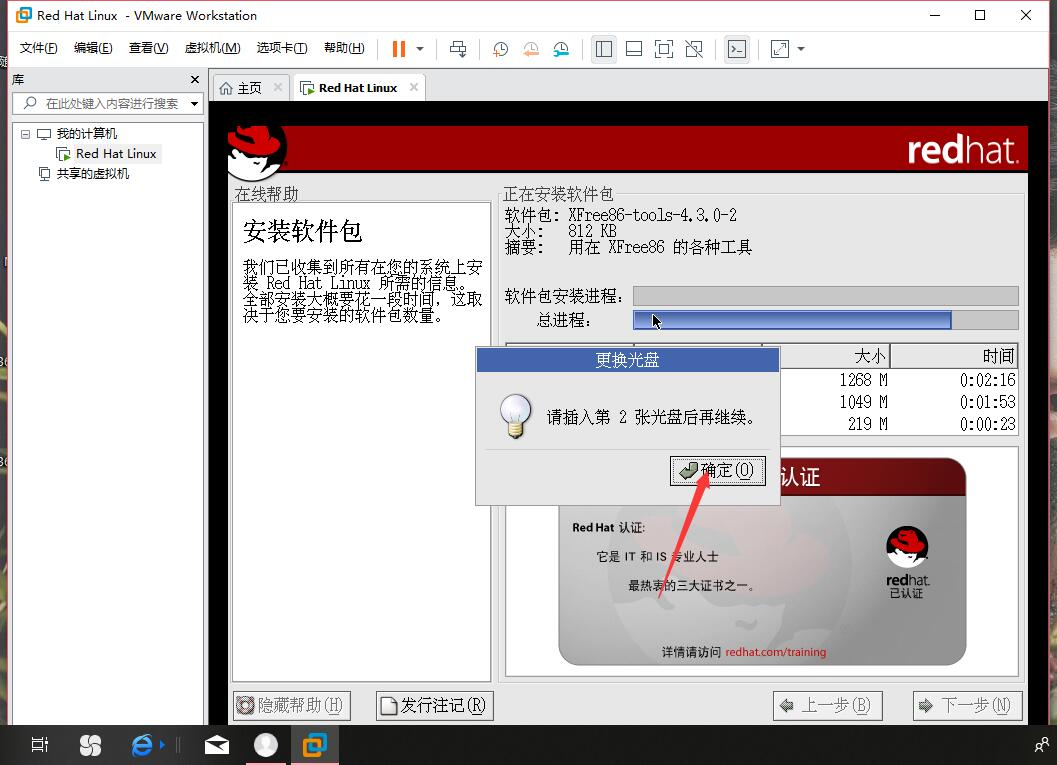
Task: Open Internet Explorer from the taskbar
Action: pyautogui.click(x=142, y=745)
